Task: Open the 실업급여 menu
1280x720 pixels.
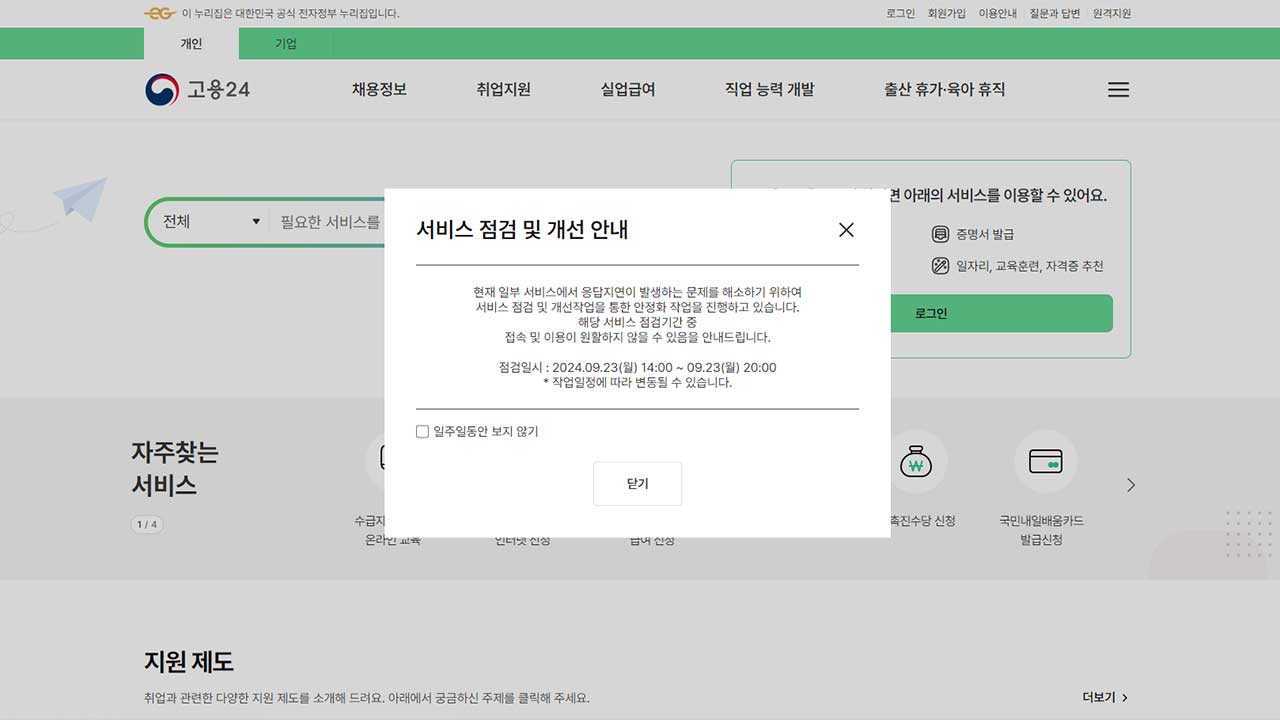Action: click(629, 89)
